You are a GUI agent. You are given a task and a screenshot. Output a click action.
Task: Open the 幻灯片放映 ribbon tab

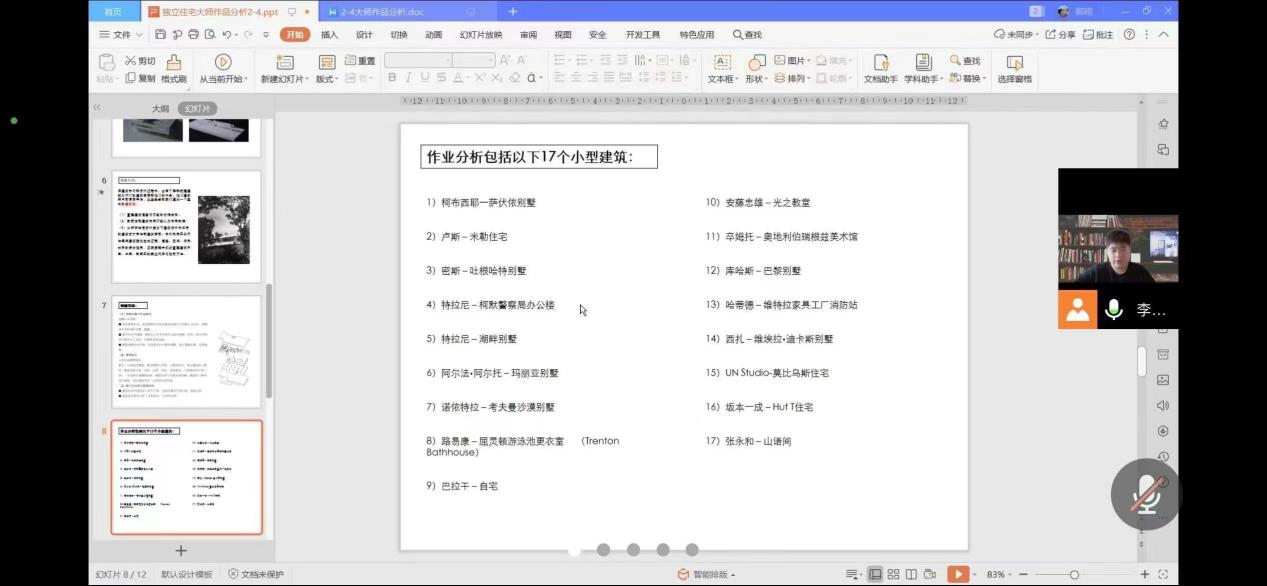tap(480, 34)
